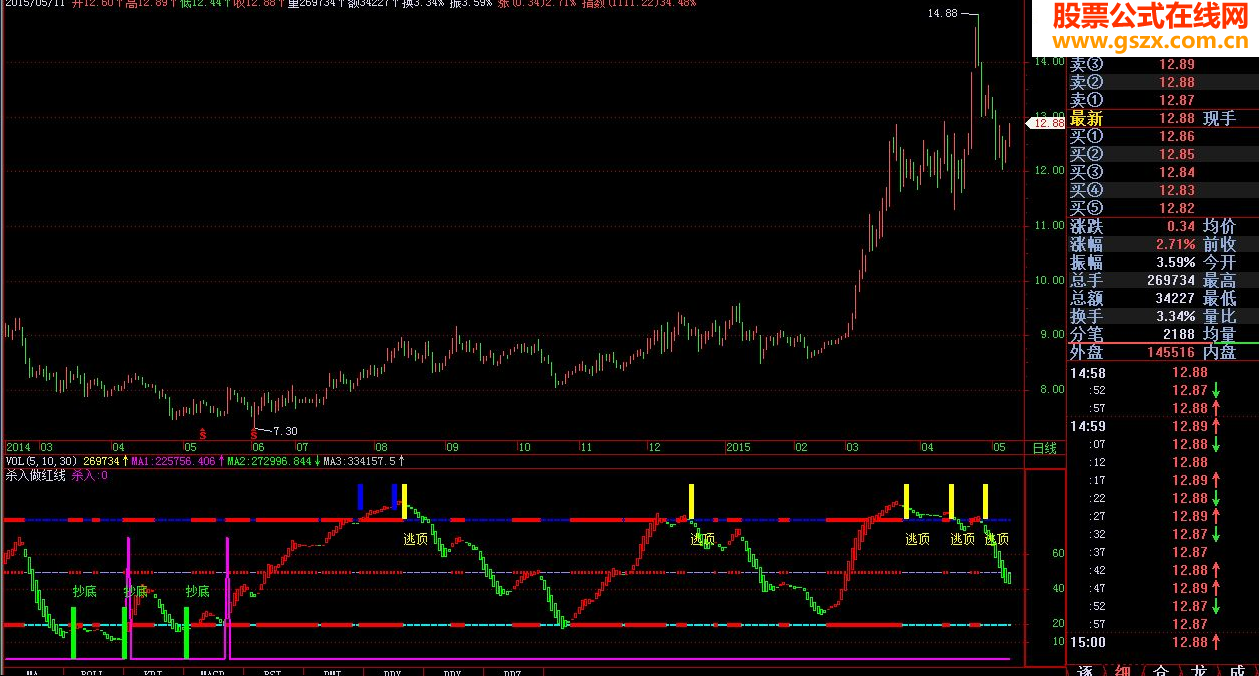
Task: Click the 7.30 low price label
Action: (x=284, y=431)
